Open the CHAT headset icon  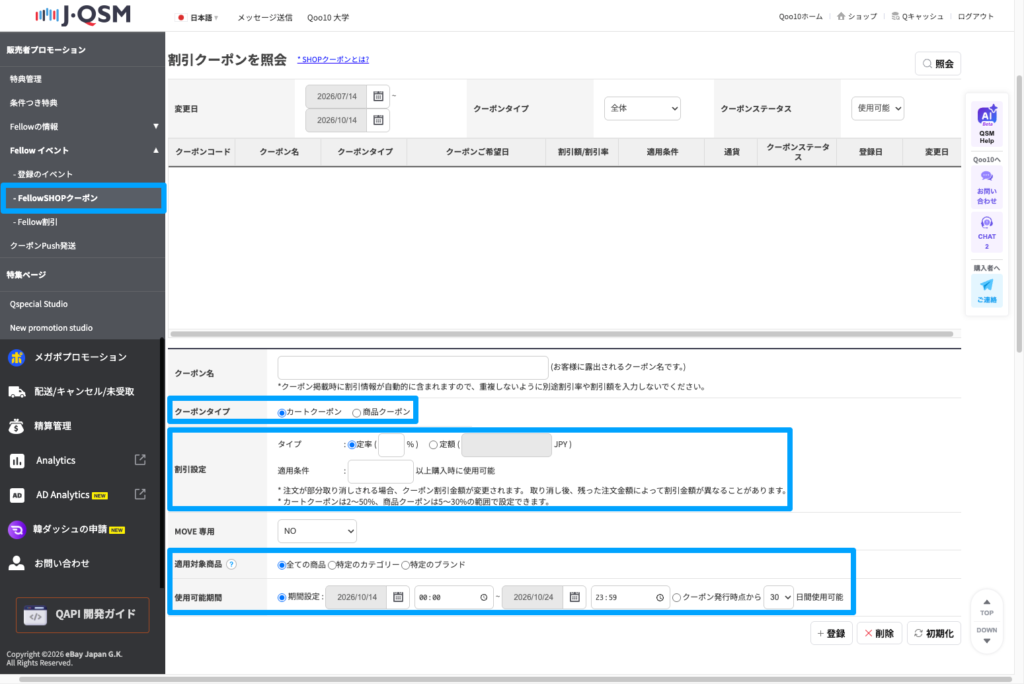coord(987,223)
